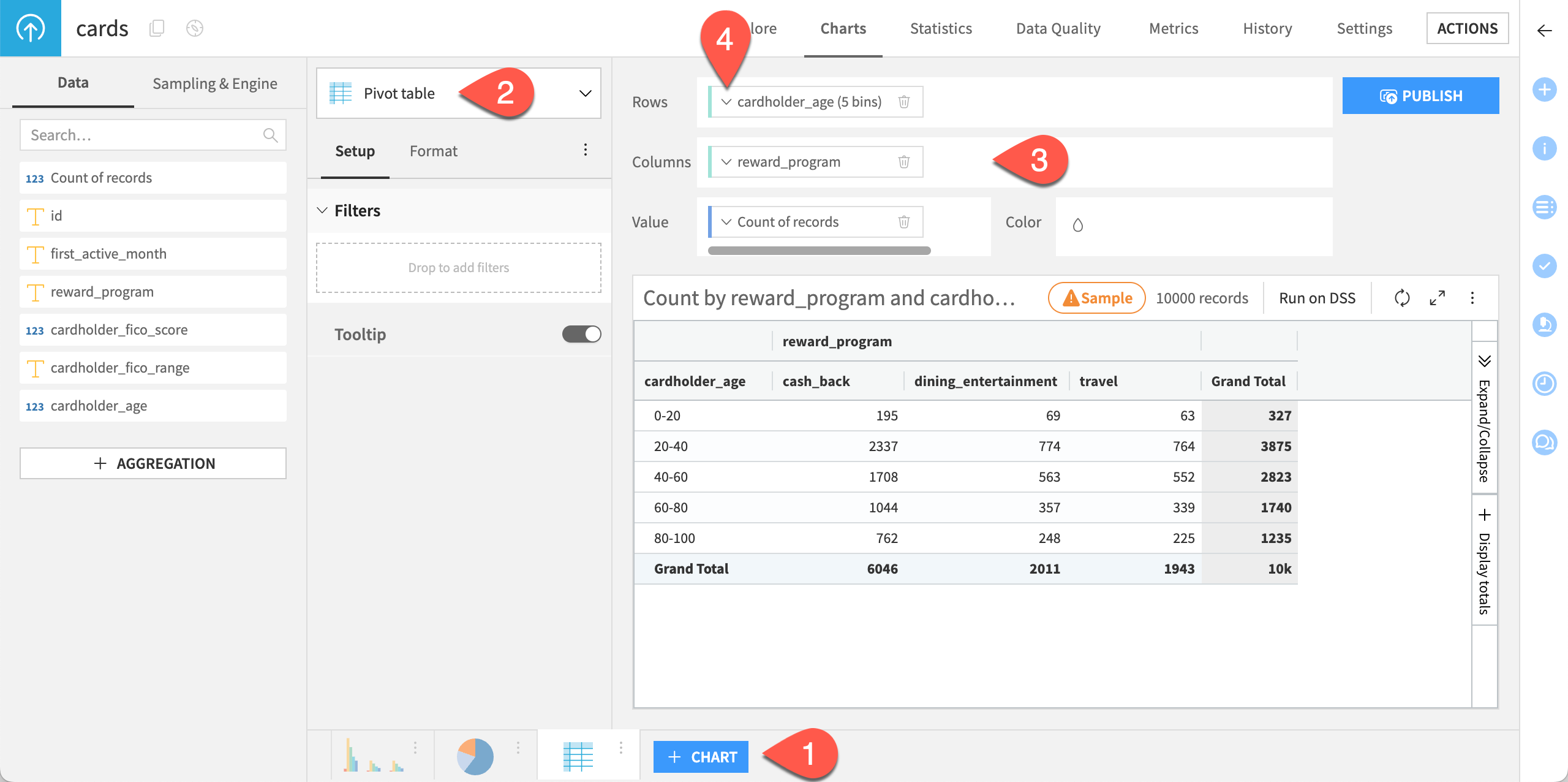The width and height of the screenshot is (1568, 782).
Task: Switch to the Charts tab
Action: click(x=843, y=29)
